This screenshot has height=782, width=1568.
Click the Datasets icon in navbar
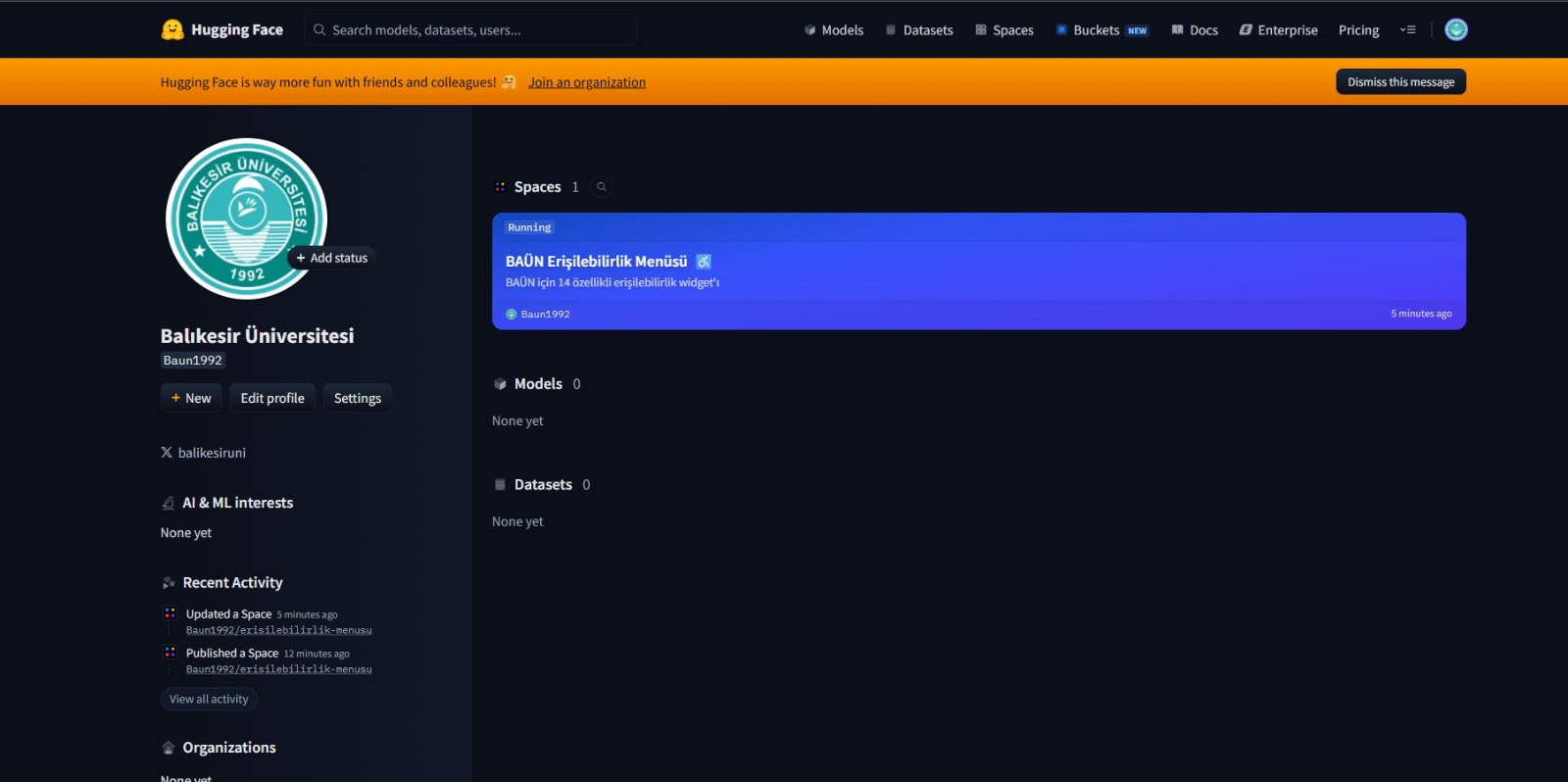click(x=891, y=30)
